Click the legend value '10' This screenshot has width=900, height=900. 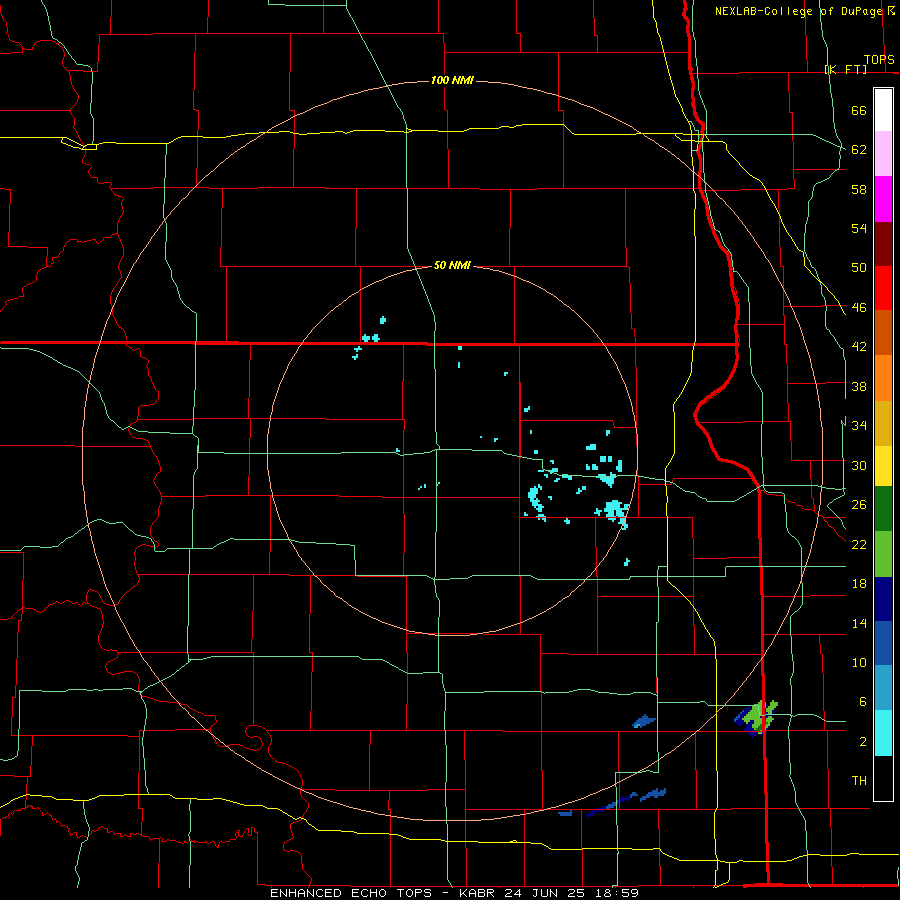(859, 663)
